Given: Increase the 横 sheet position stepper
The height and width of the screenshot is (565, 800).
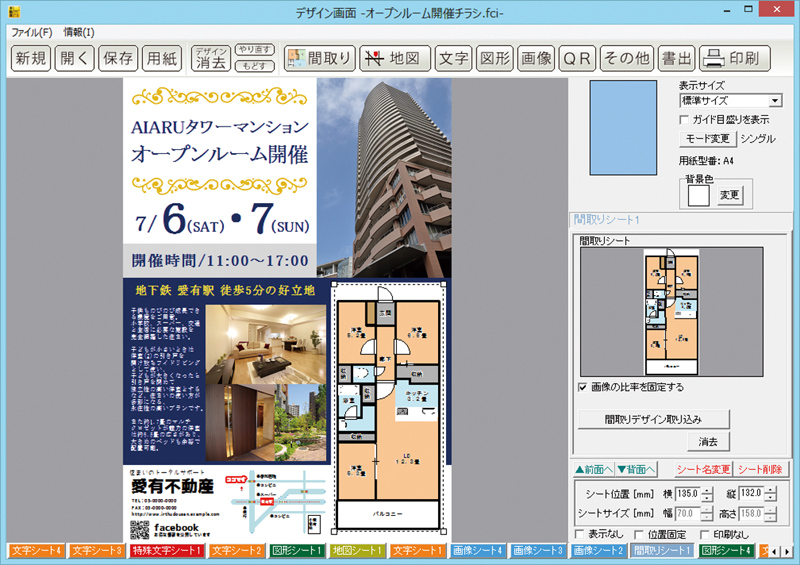Looking at the screenshot, I should [x=708, y=489].
